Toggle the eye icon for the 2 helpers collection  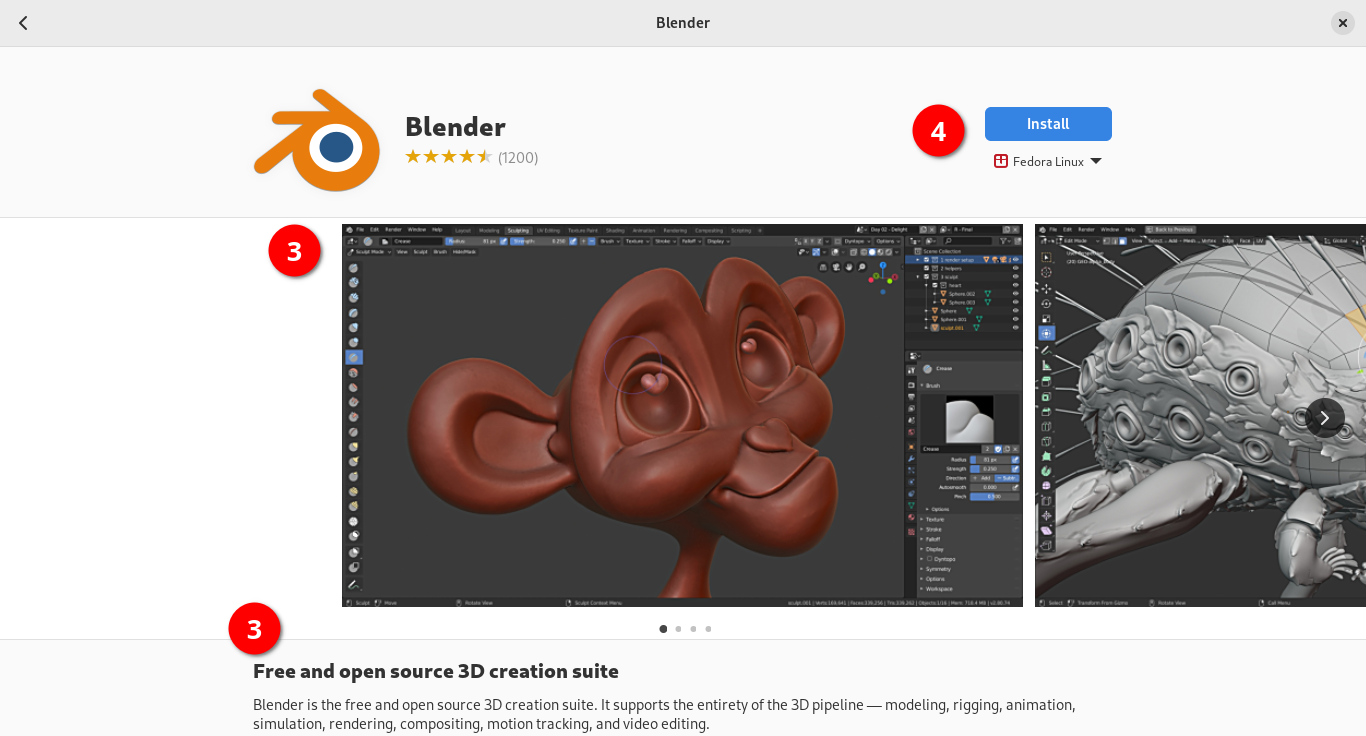point(1015,269)
